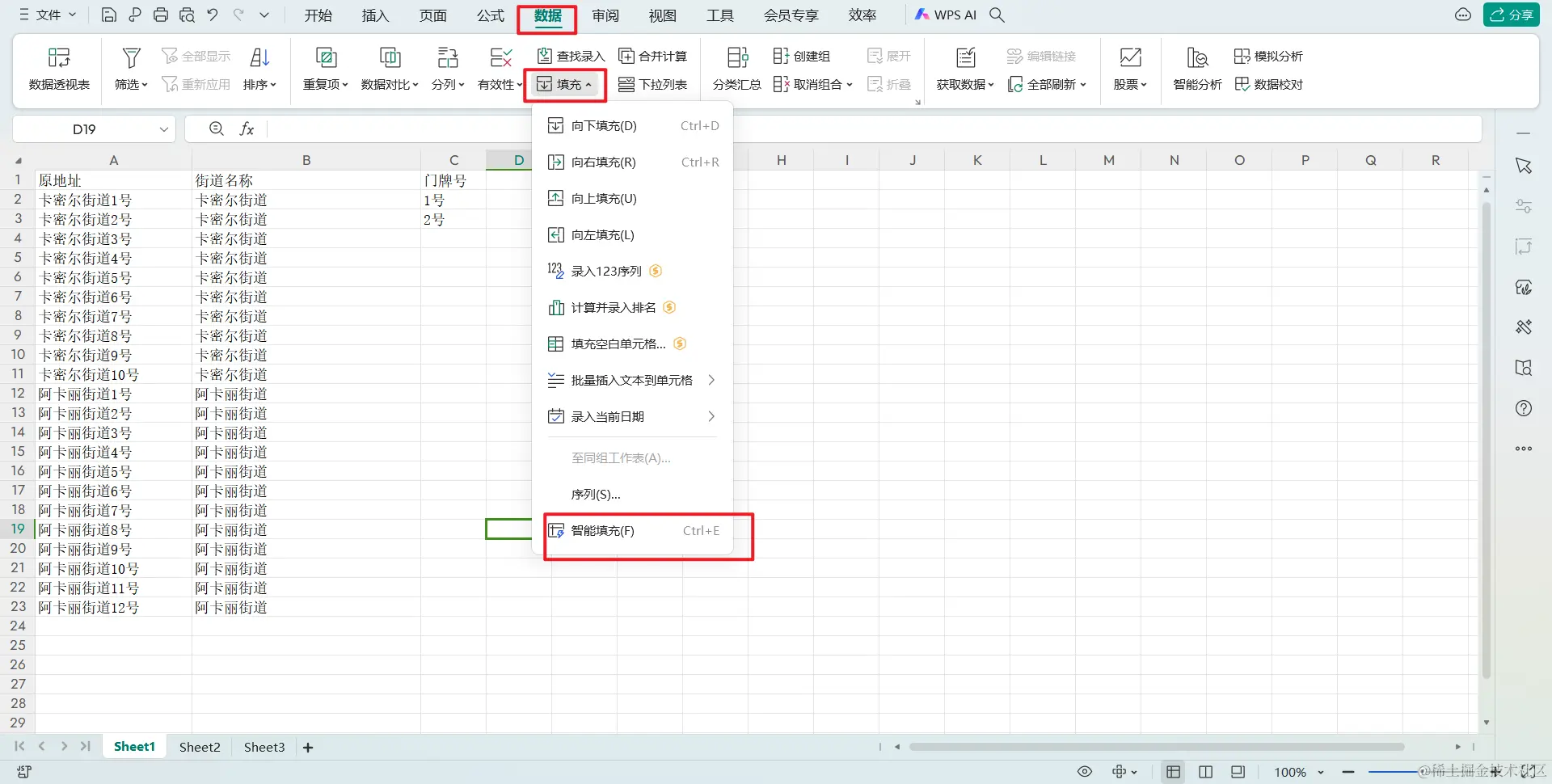Select Flash Fill (智能填充) menu item
The height and width of the screenshot is (784, 1552).
(x=632, y=530)
